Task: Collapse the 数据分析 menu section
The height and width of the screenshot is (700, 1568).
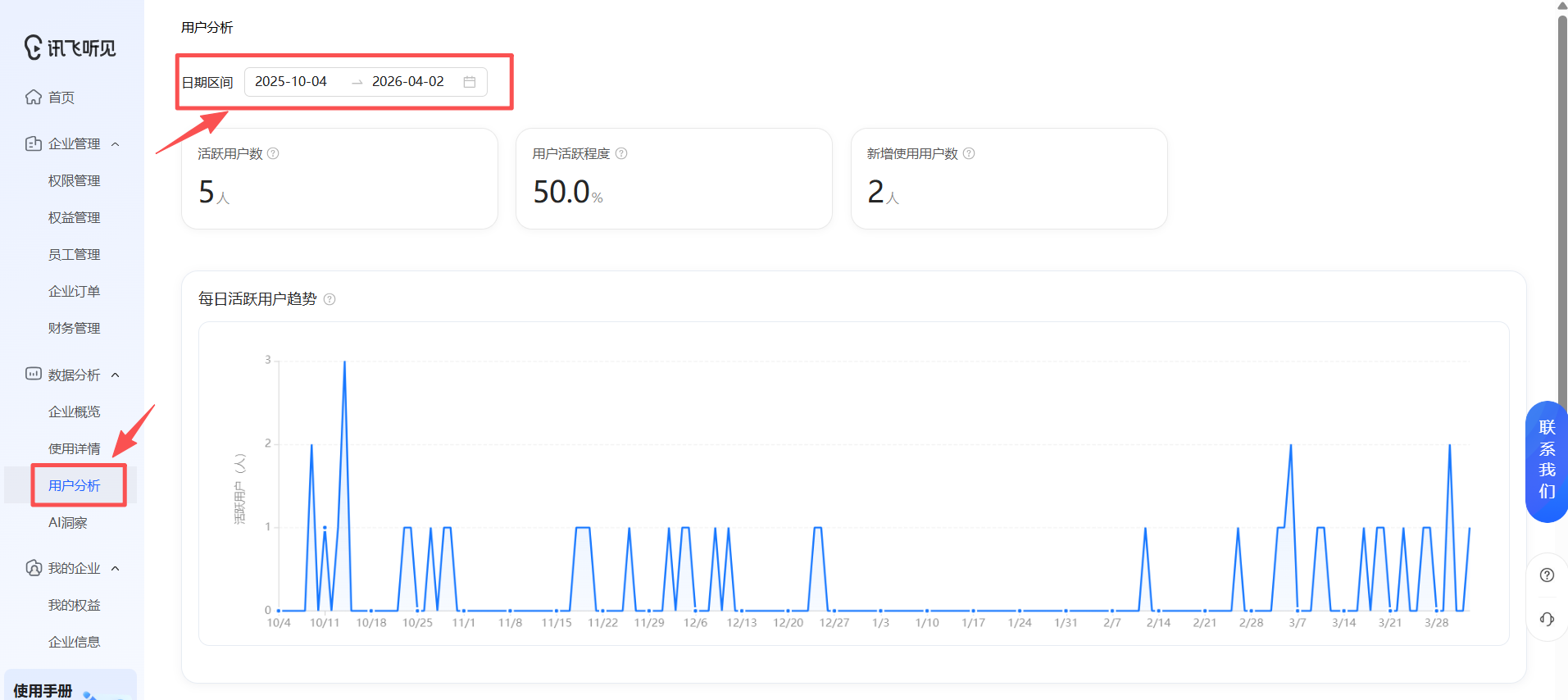Action: [x=116, y=375]
